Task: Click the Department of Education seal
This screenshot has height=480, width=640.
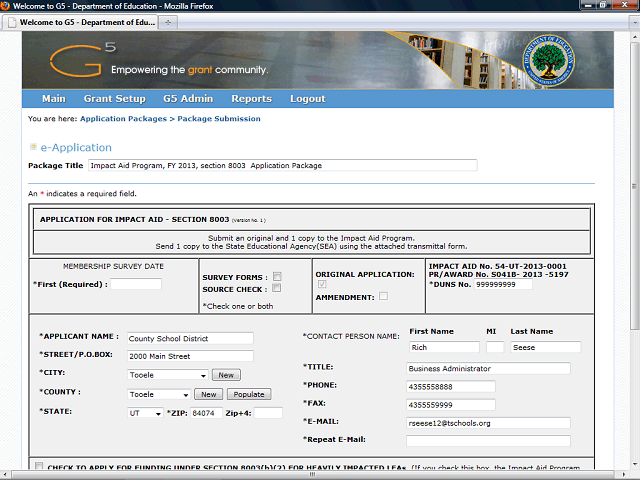Action: (x=547, y=61)
